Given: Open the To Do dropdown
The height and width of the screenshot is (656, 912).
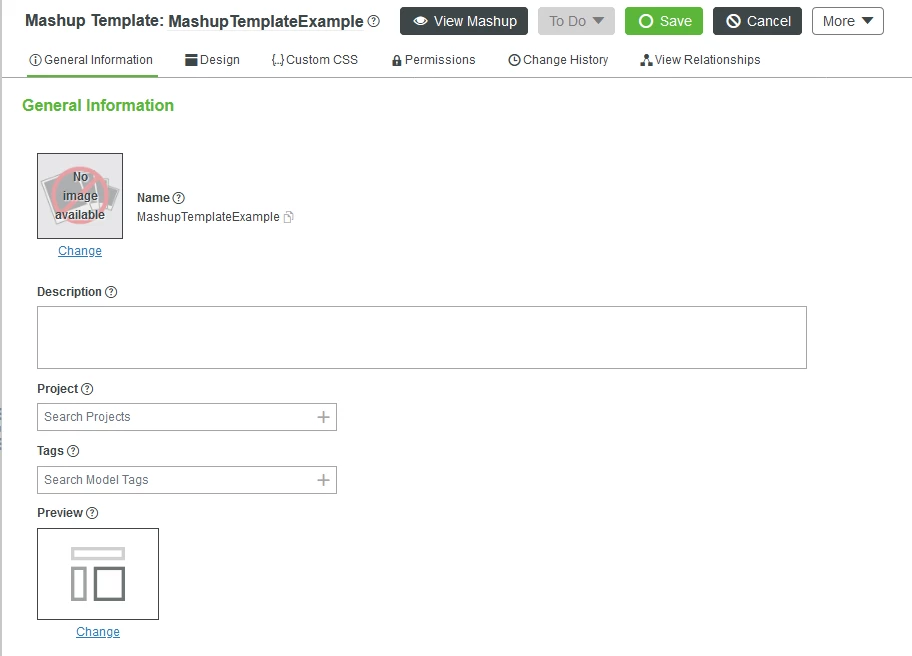Looking at the screenshot, I should (576, 20).
